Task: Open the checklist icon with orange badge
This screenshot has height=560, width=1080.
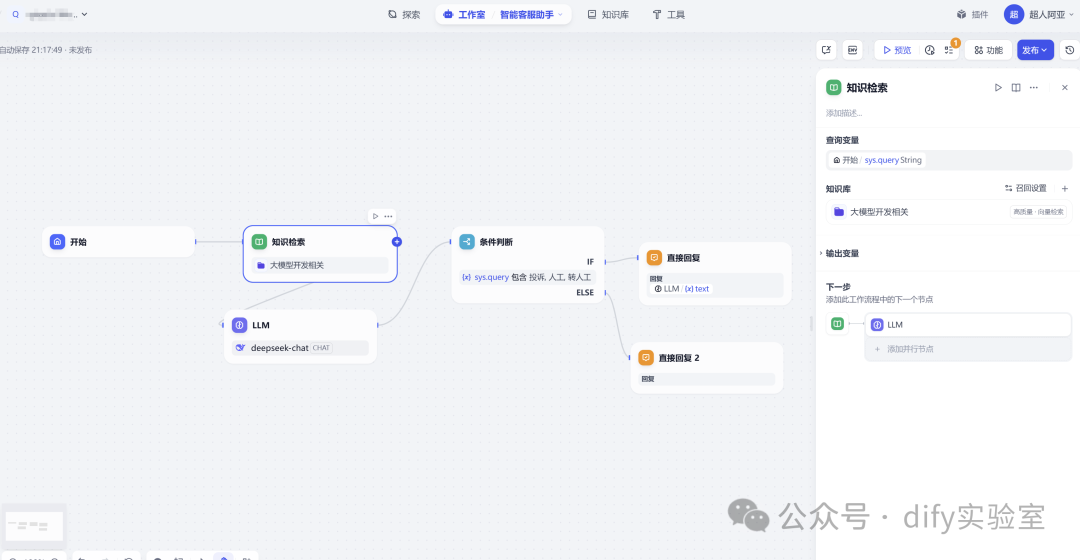Action: click(949, 50)
